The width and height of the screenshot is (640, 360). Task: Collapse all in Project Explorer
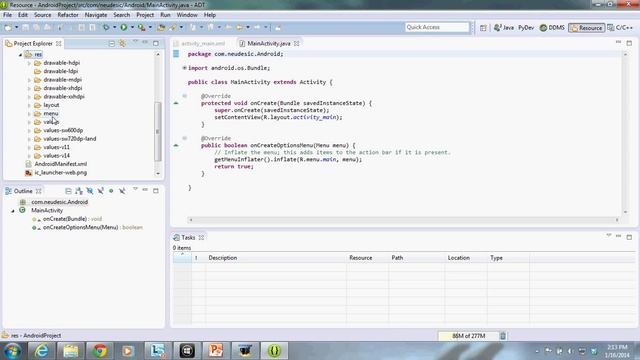point(111,43)
